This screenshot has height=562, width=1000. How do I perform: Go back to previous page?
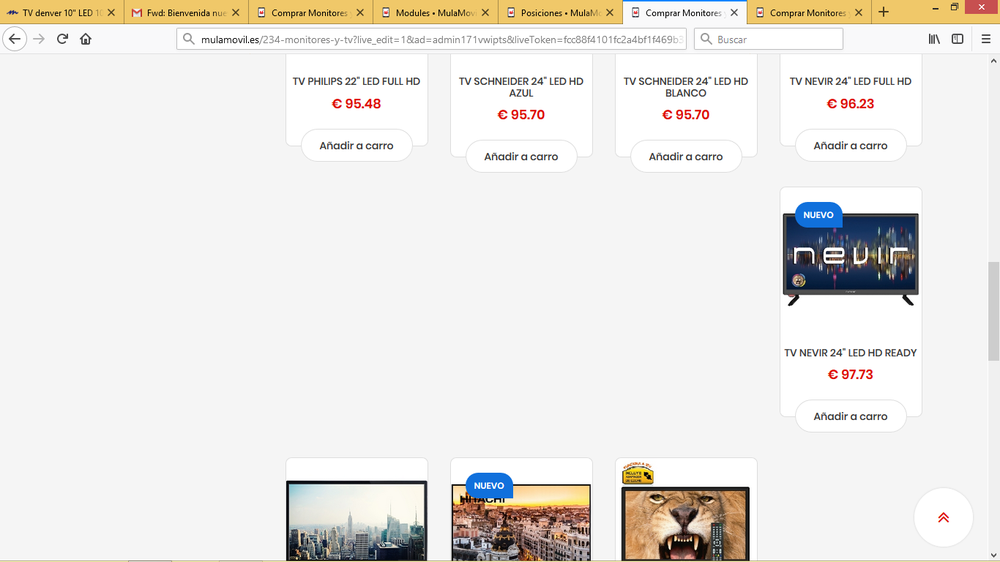(15, 39)
